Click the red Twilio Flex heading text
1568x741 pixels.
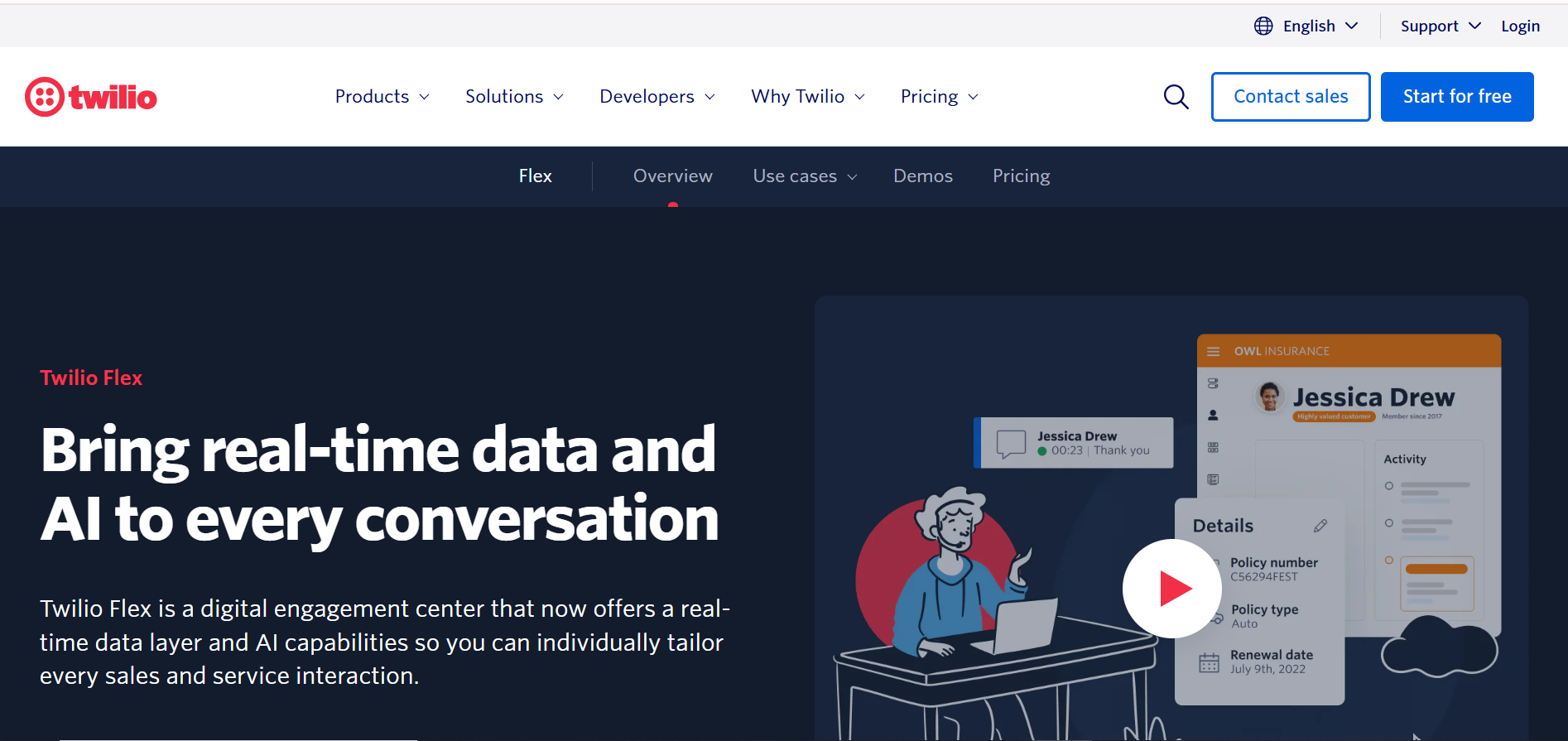[91, 378]
